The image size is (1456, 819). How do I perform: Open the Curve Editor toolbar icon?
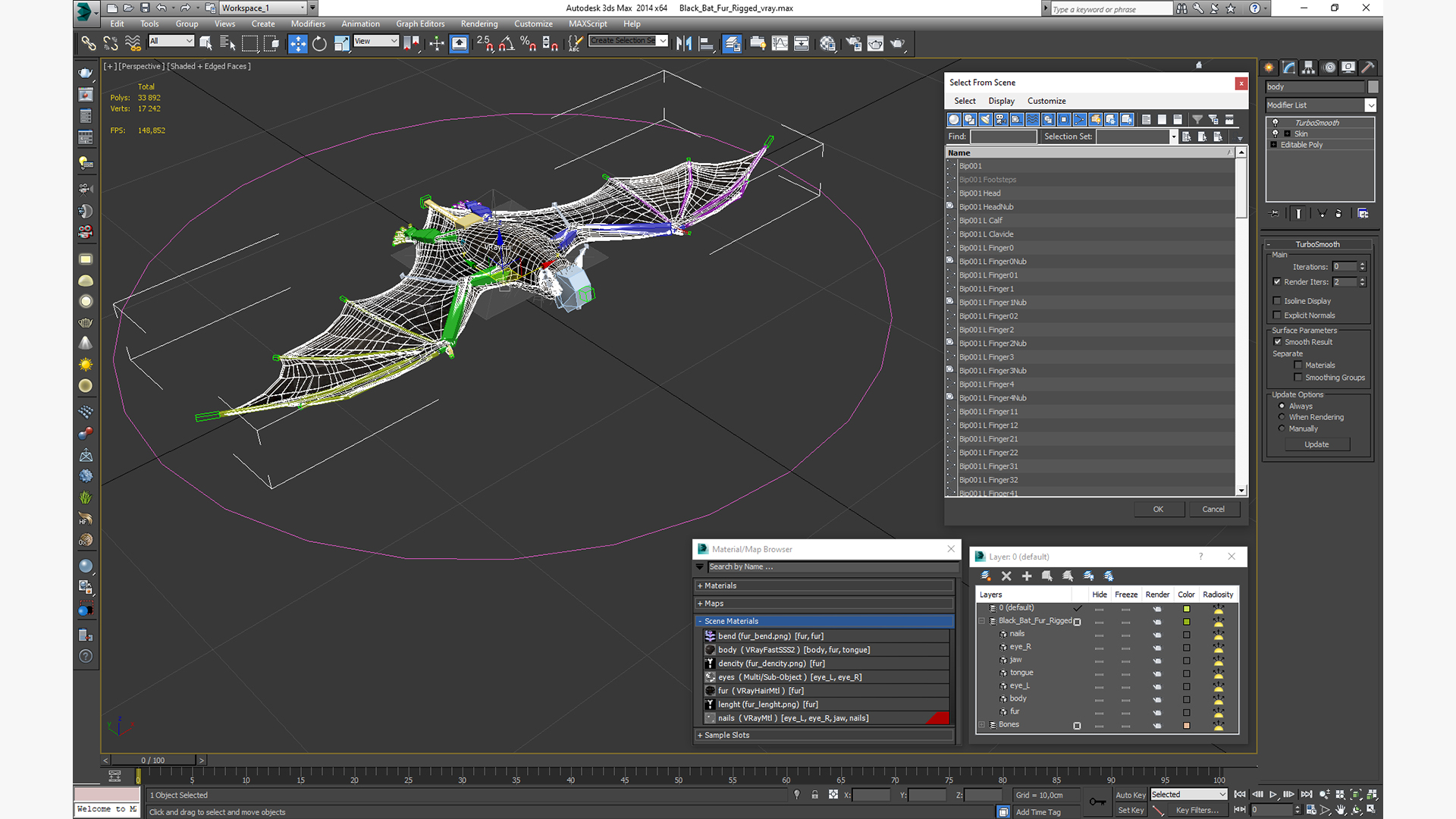pos(780,43)
